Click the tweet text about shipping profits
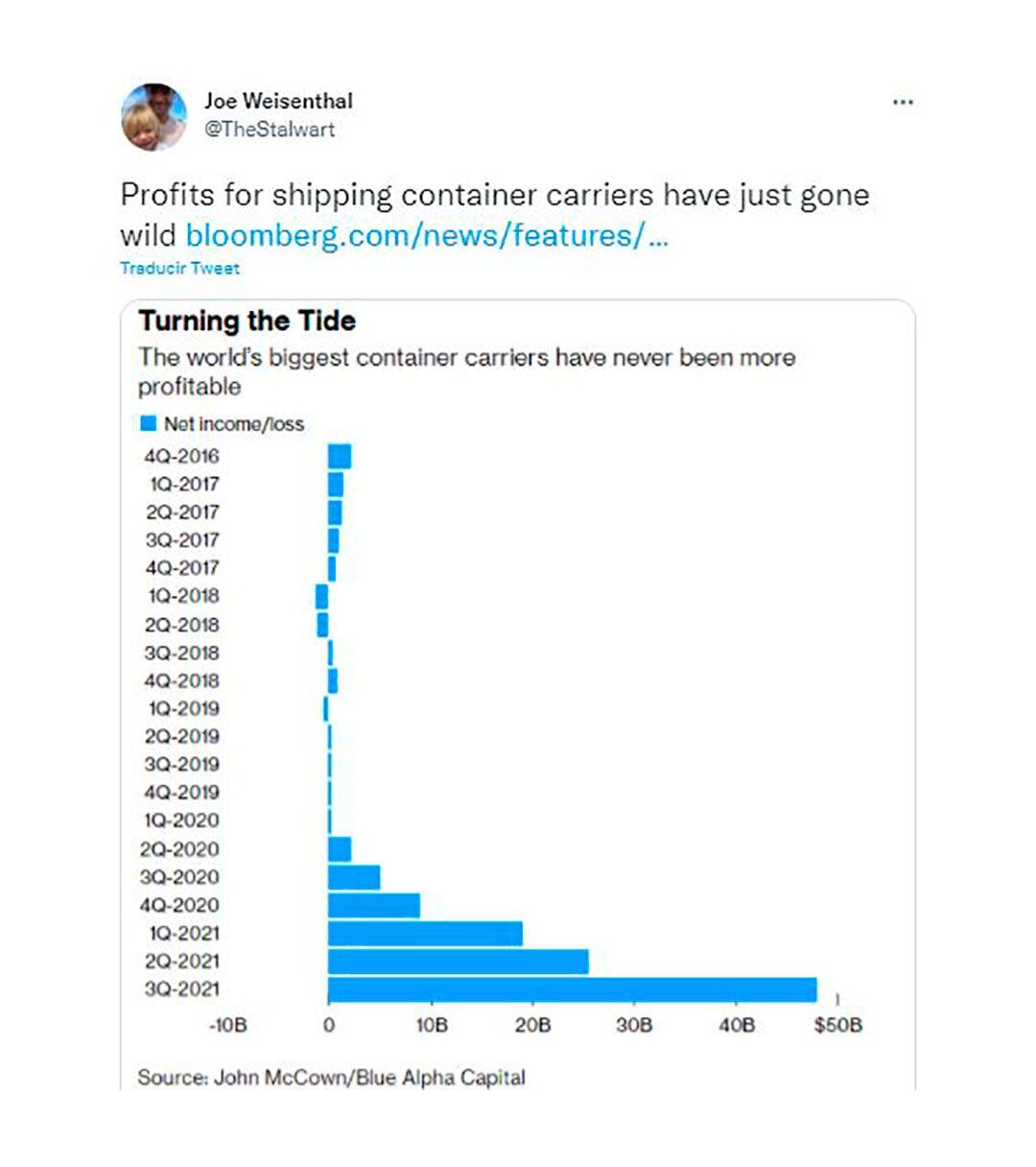Viewport: 1036px width, 1167px height. pos(494,195)
